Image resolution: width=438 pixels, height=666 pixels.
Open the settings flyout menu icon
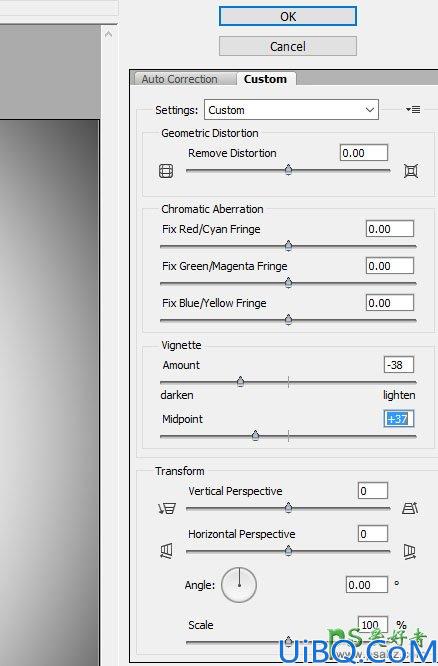pos(413,110)
